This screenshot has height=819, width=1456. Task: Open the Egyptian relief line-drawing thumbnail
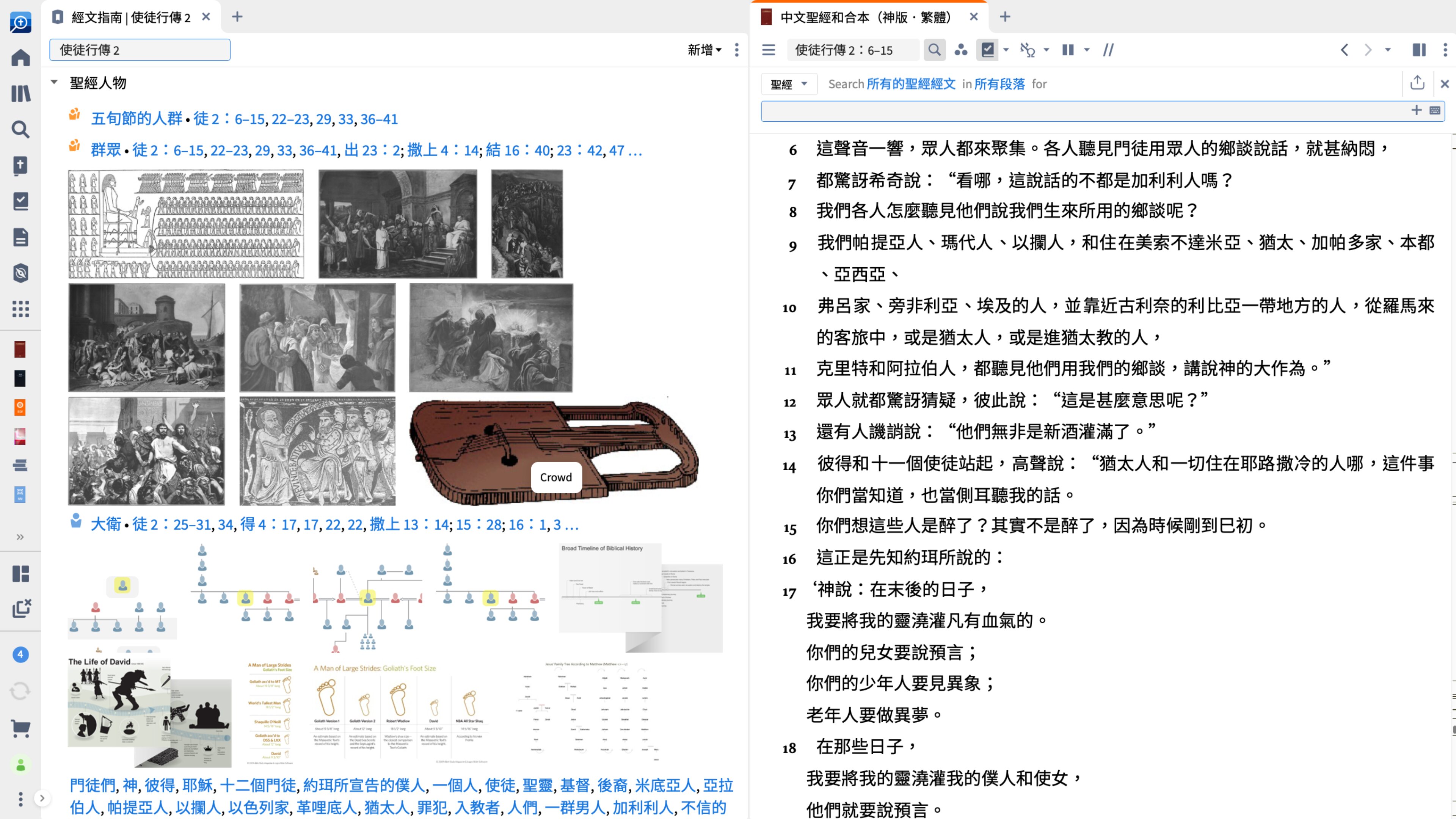[x=186, y=224]
